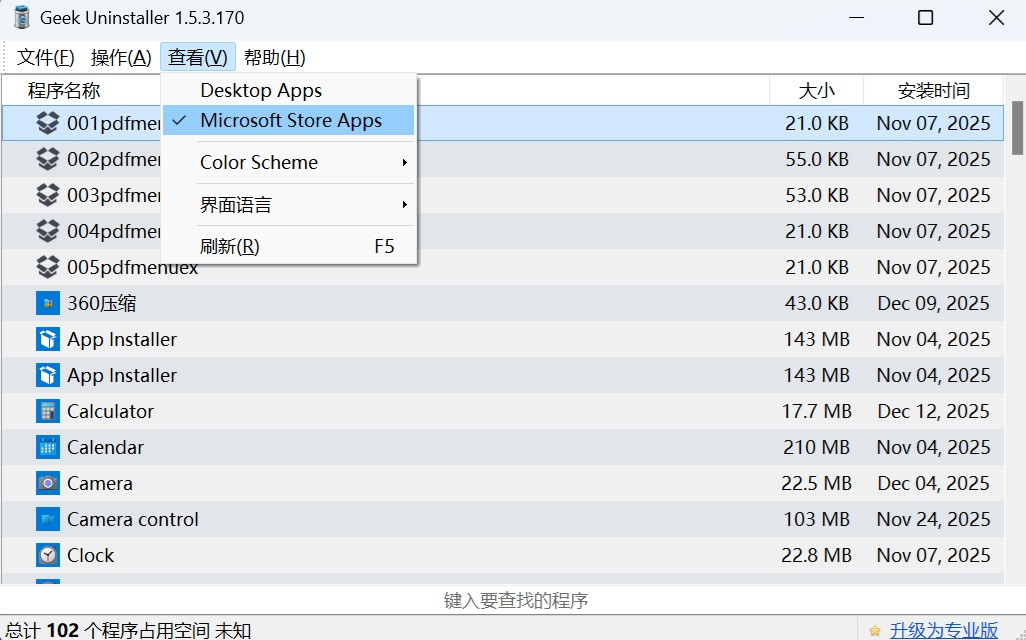The width and height of the screenshot is (1026, 640).
Task: Click the 005pdfmenuex program icon
Action: (x=47, y=267)
